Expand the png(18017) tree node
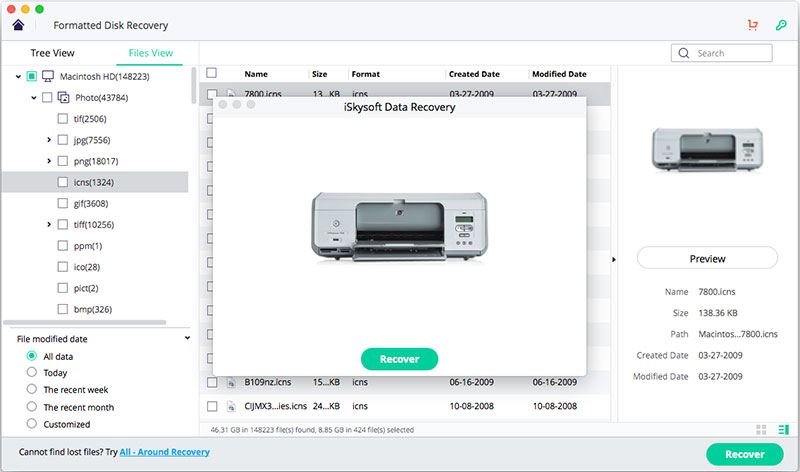 point(49,161)
